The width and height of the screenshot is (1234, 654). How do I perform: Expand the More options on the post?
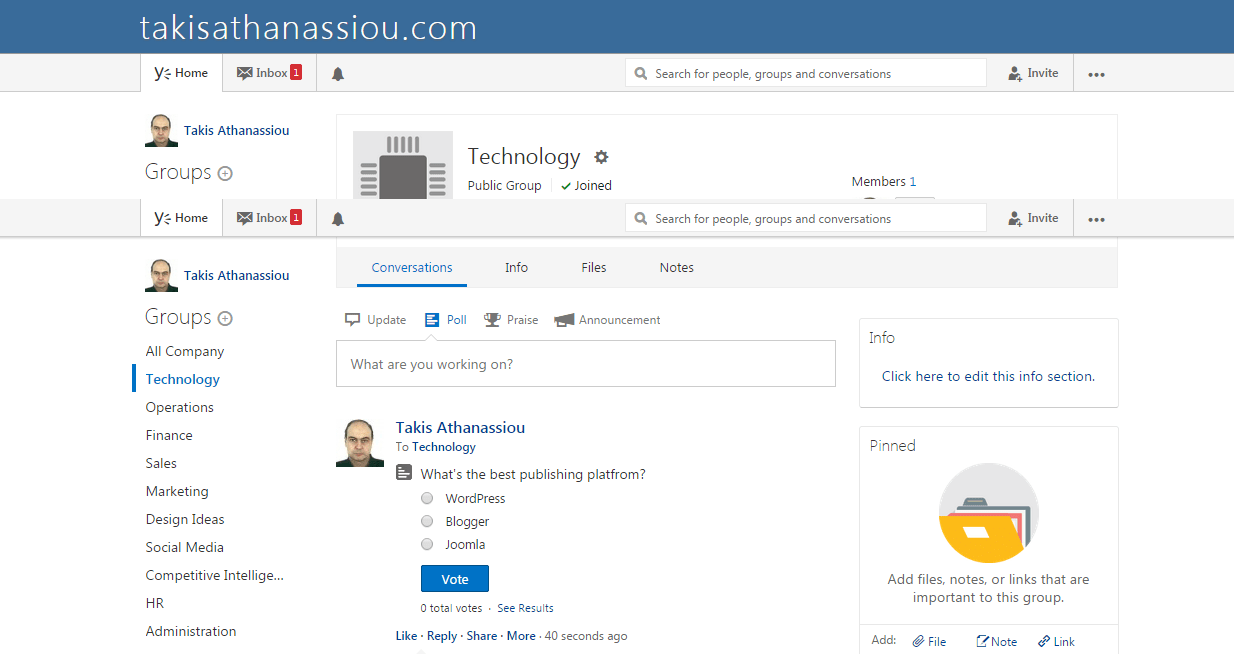point(521,636)
